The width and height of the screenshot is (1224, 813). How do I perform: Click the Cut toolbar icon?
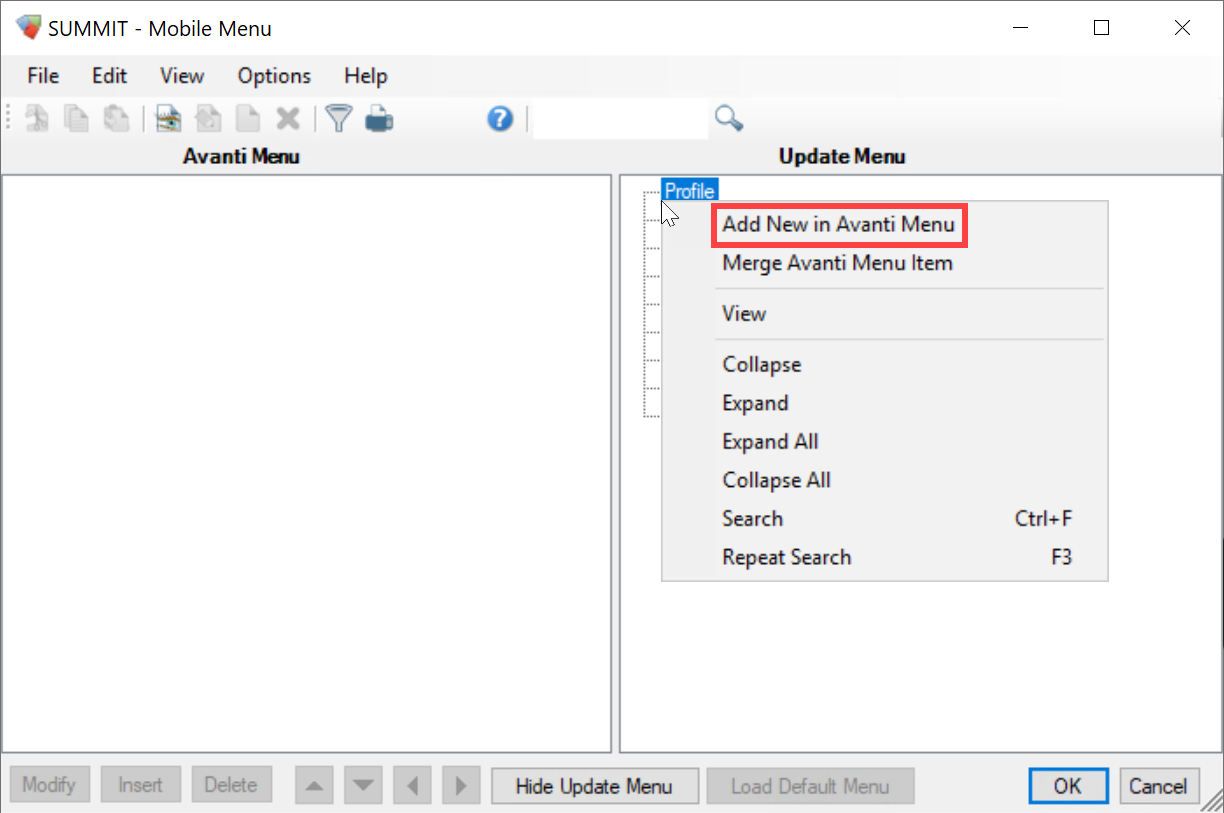point(37,119)
